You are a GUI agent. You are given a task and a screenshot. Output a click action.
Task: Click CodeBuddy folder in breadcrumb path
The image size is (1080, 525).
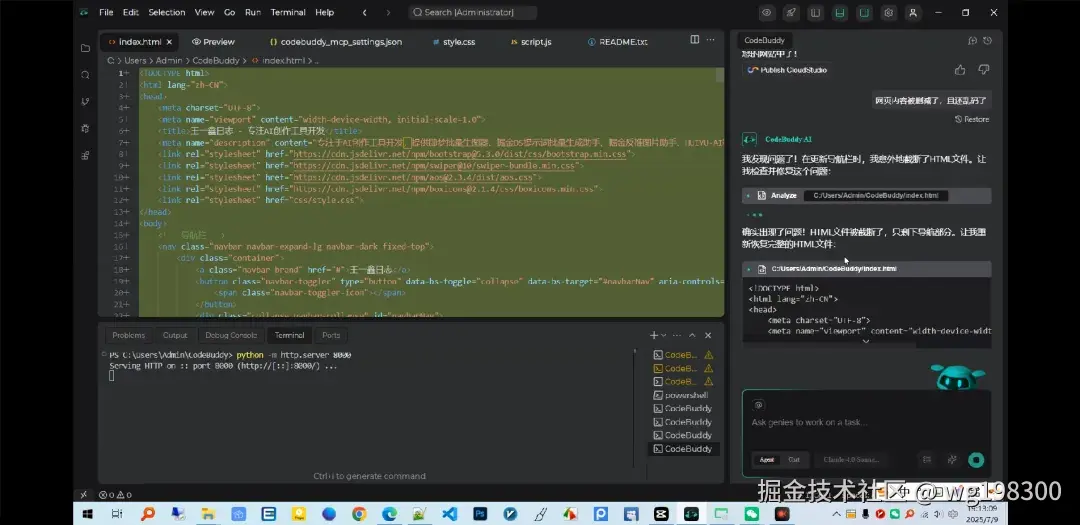[x=216, y=61]
